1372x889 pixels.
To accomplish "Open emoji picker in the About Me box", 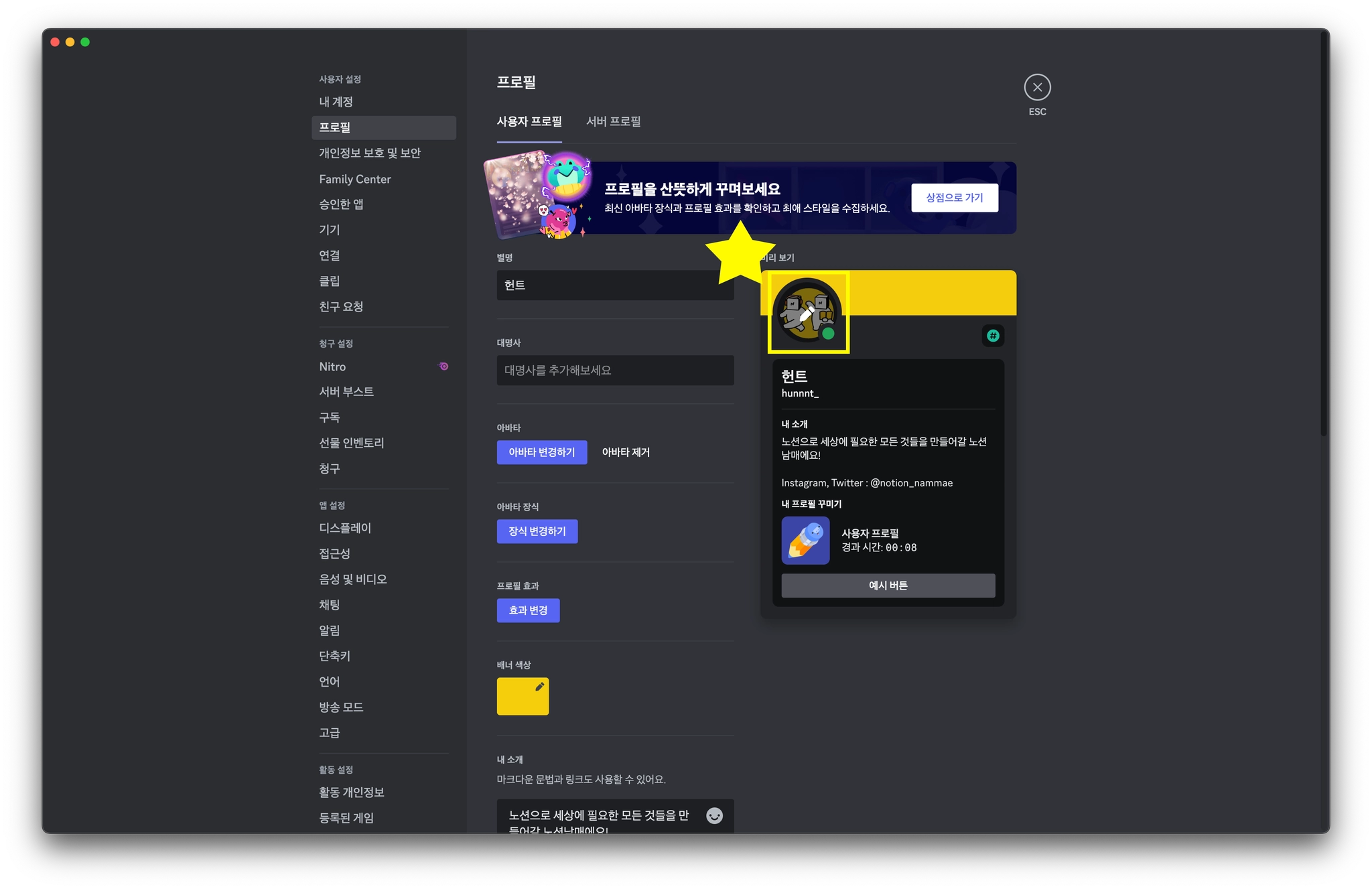I will [714, 815].
